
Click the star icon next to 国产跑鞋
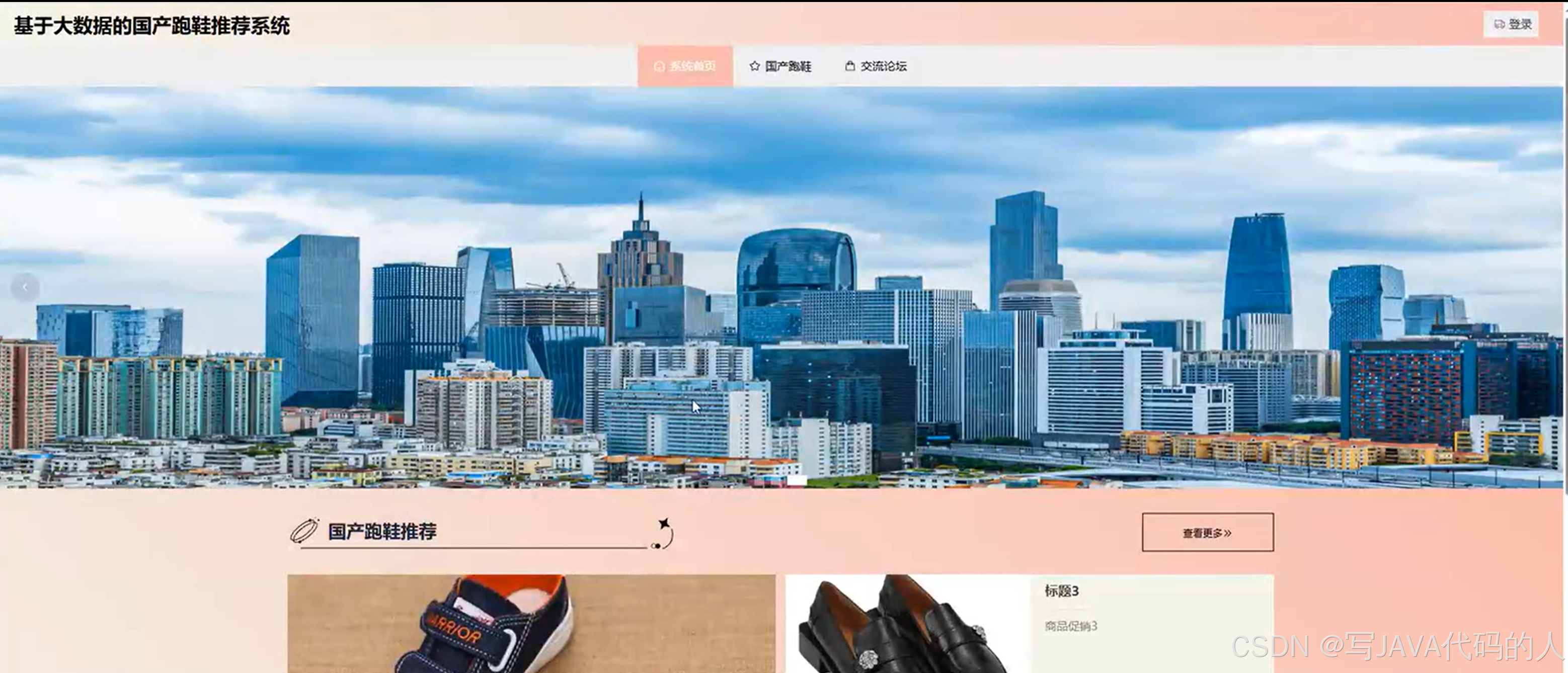click(755, 66)
